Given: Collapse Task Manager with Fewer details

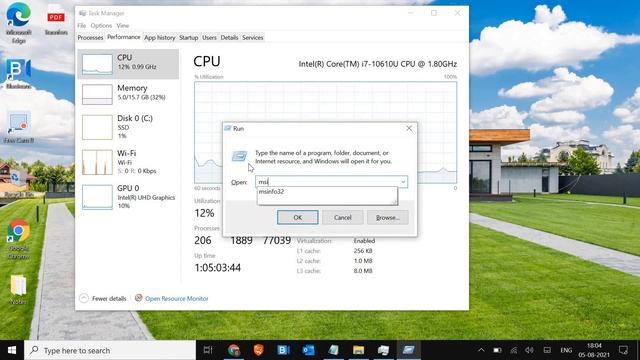Looking at the screenshot, I should (x=102, y=298).
